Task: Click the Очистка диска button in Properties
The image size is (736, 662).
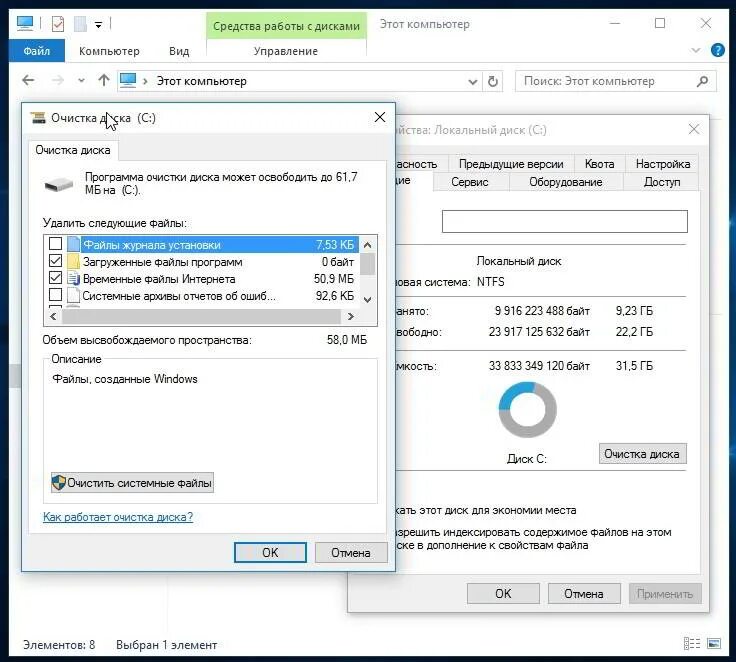Action: pyautogui.click(x=642, y=454)
